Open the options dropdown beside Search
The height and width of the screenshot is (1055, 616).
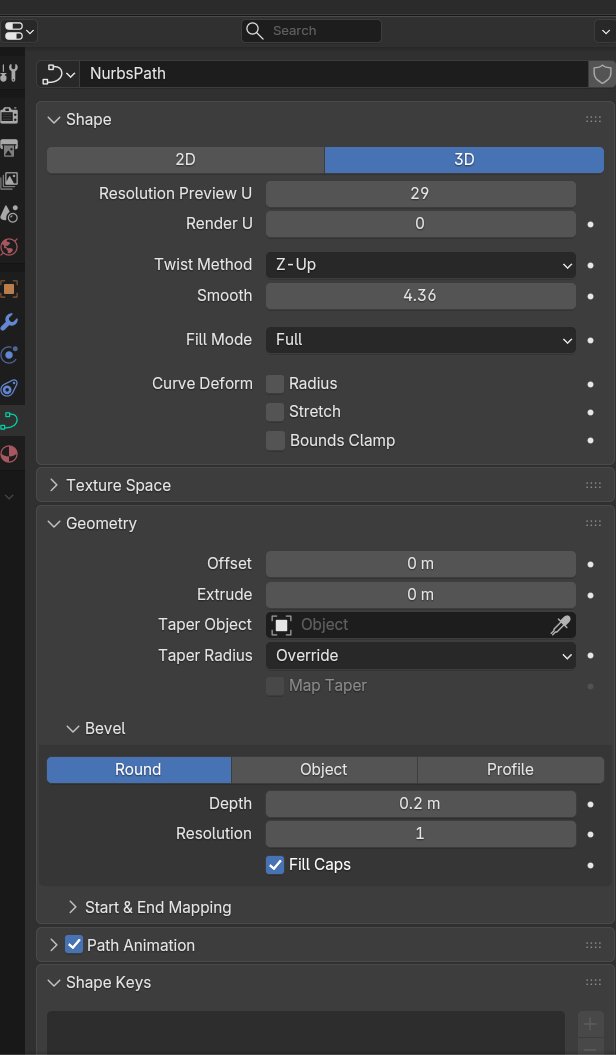(x=605, y=31)
